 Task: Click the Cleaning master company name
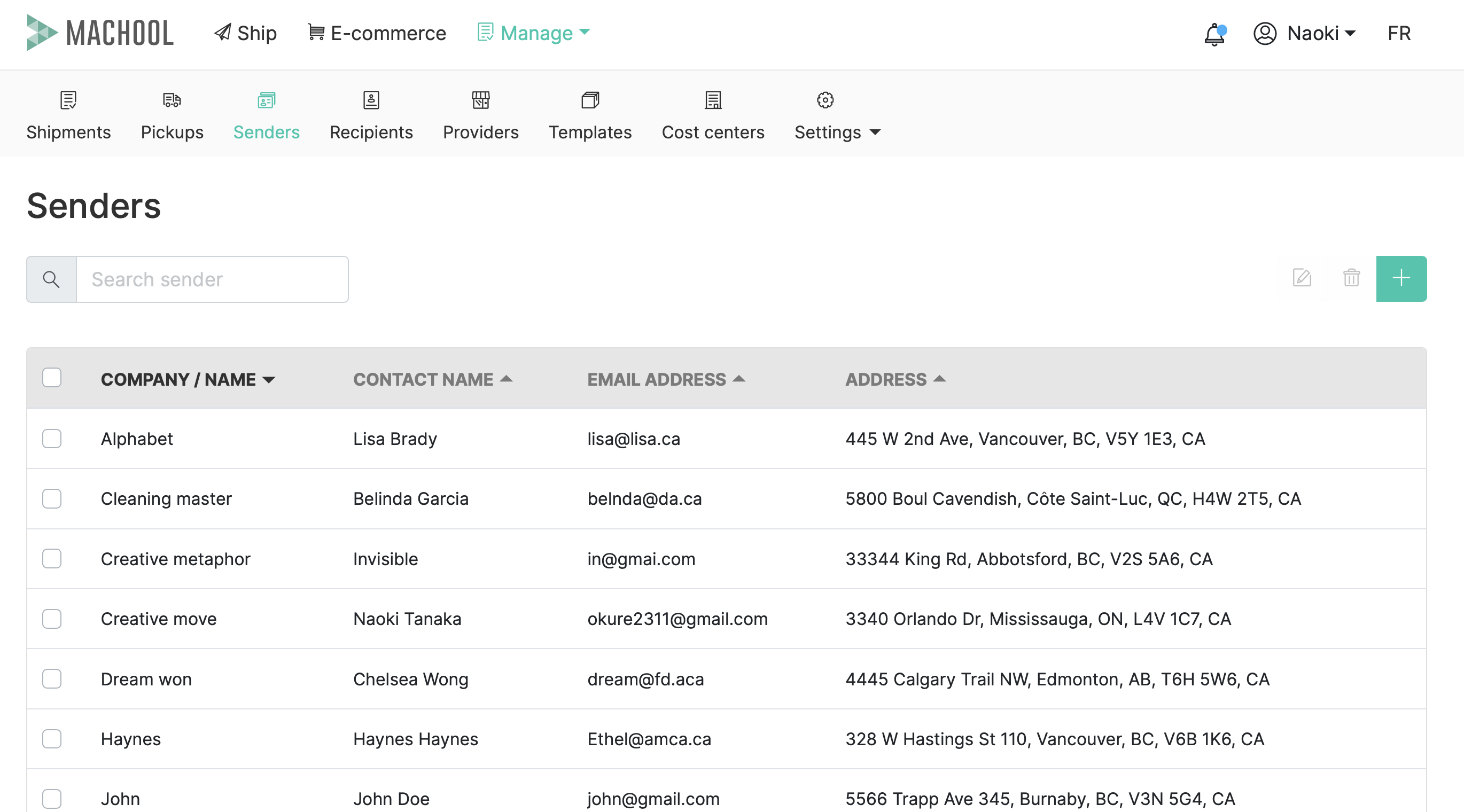click(x=166, y=498)
